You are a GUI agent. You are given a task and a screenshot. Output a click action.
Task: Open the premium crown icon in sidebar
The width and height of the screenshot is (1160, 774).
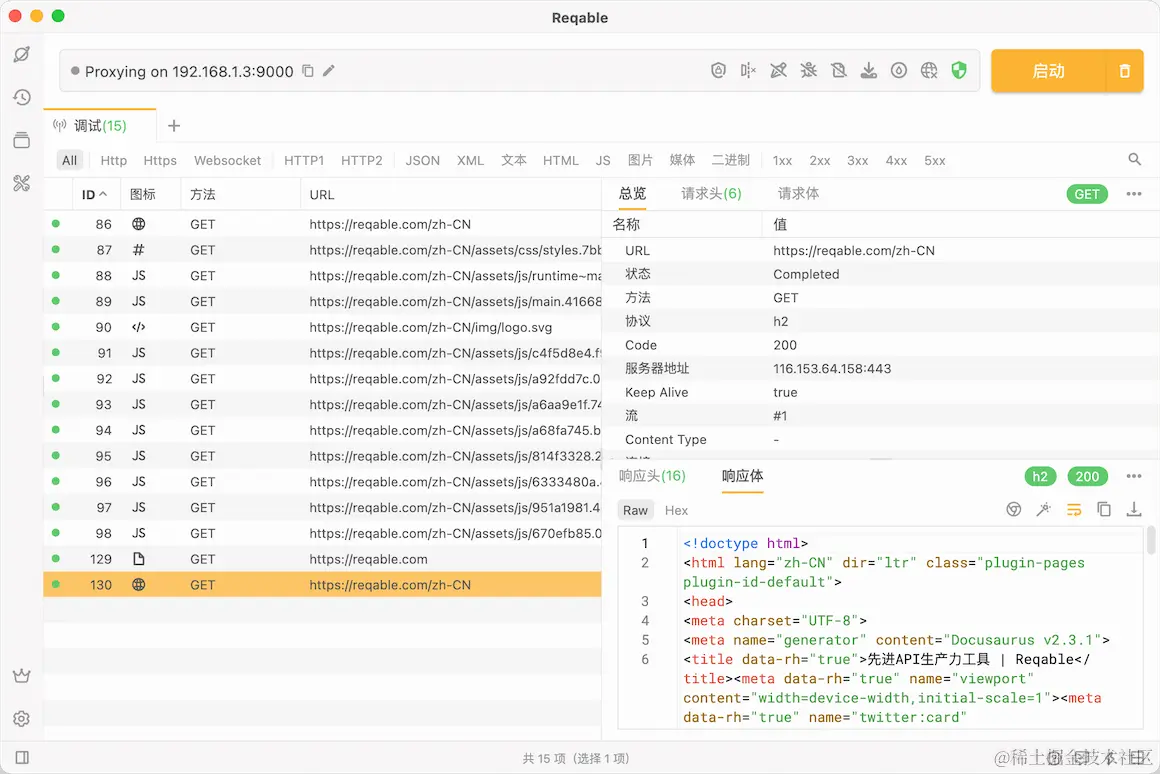click(x=21, y=676)
